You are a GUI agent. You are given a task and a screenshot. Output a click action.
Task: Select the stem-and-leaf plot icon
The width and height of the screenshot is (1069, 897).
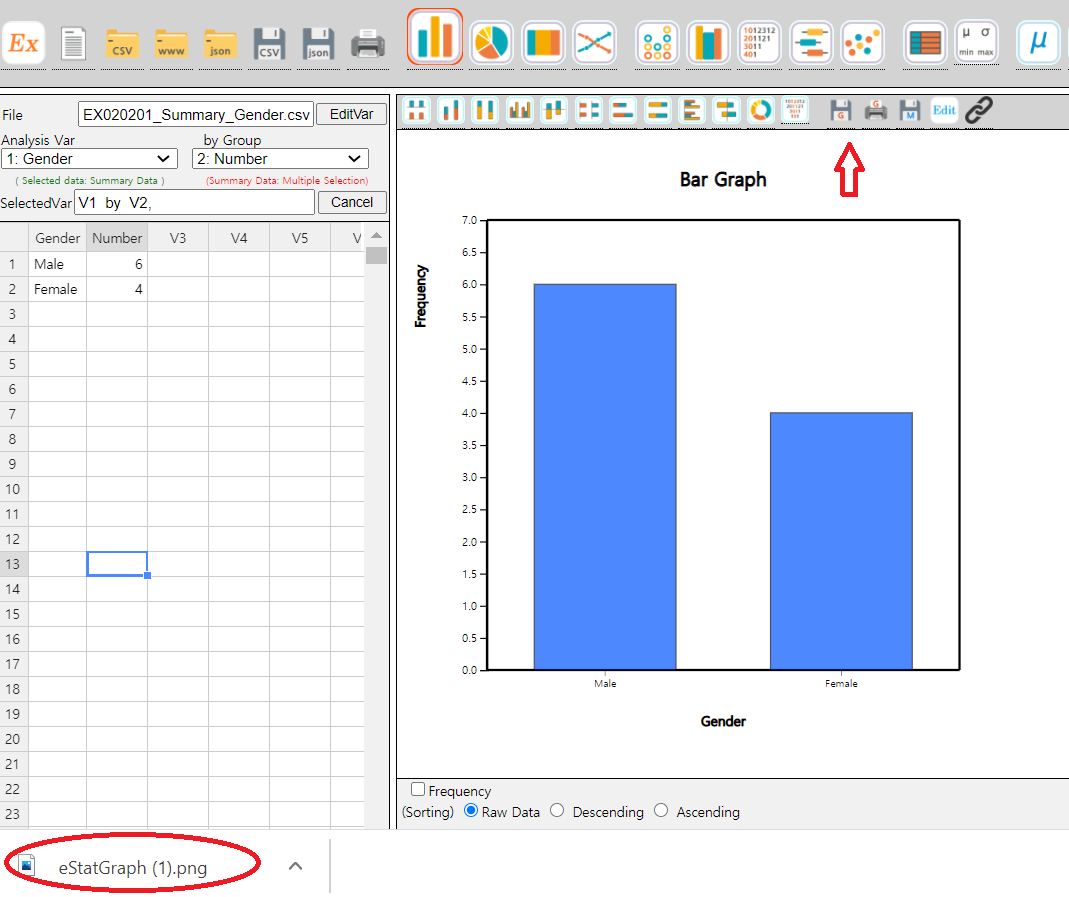(x=759, y=43)
